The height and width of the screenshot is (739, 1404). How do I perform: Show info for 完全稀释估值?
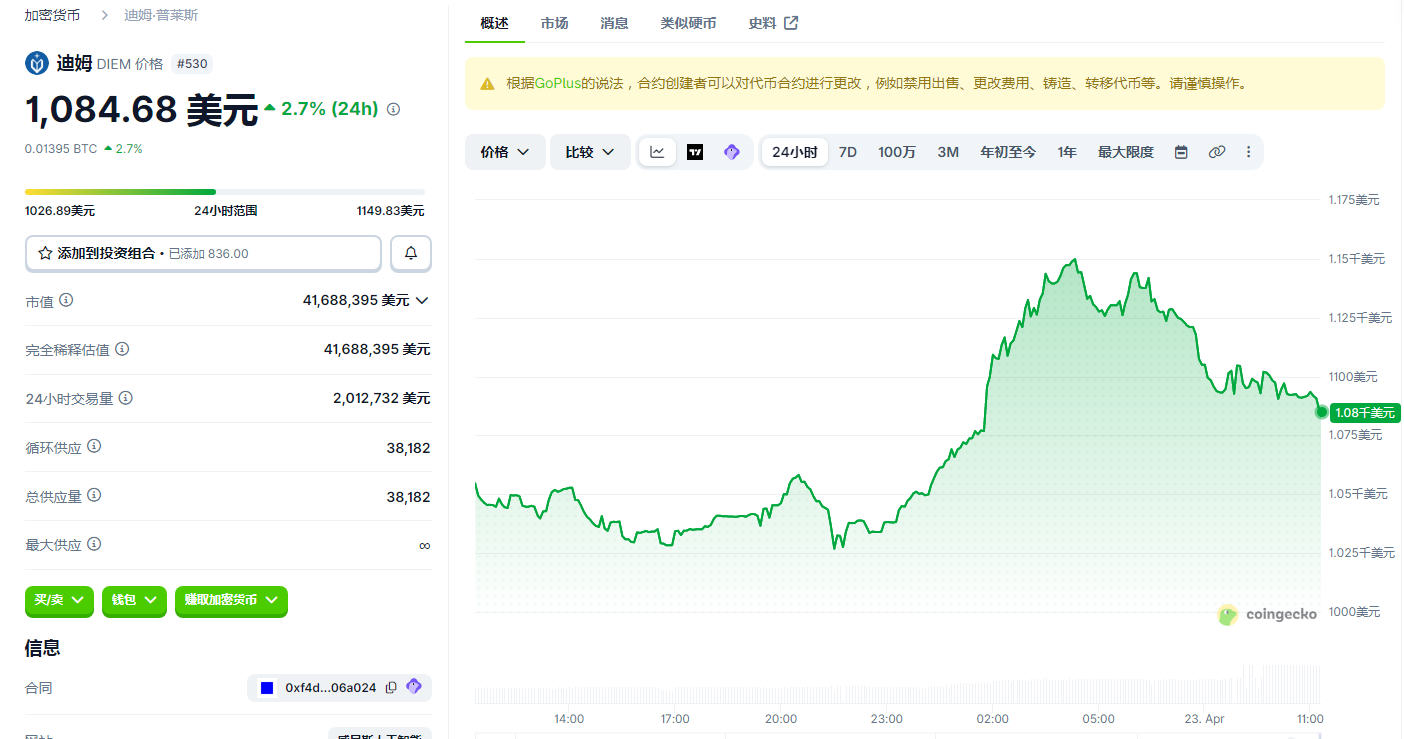pos(122,349)
